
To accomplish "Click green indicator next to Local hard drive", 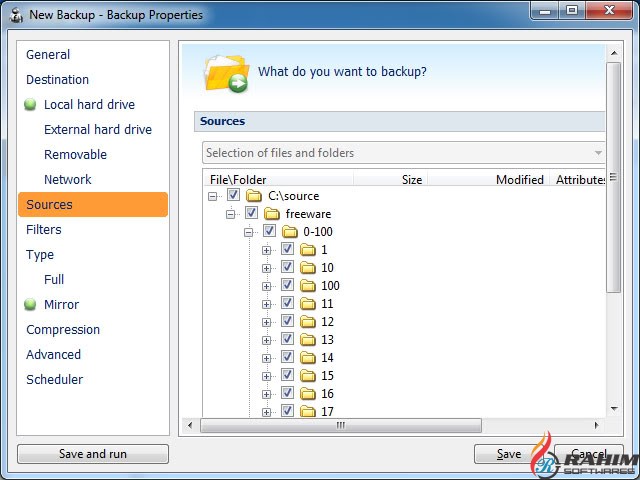I will coord(30,104).
